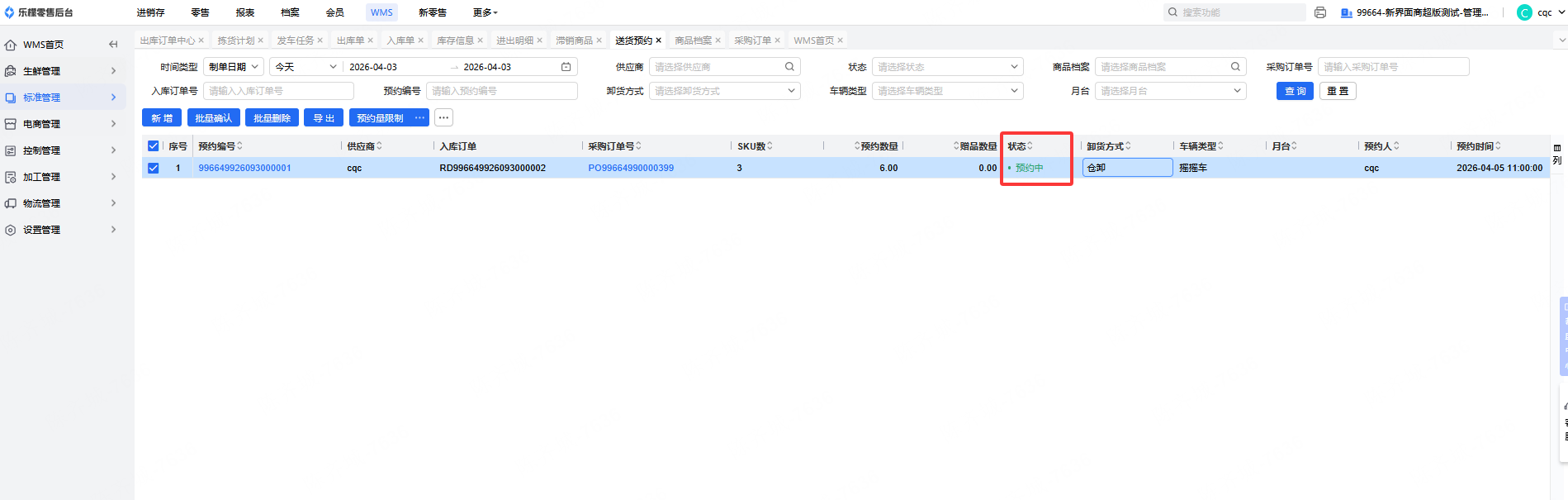Click the 设置管理 gear icon
Image resolution: width=1568 pixels, height=500 pixels.
point(11,230)
